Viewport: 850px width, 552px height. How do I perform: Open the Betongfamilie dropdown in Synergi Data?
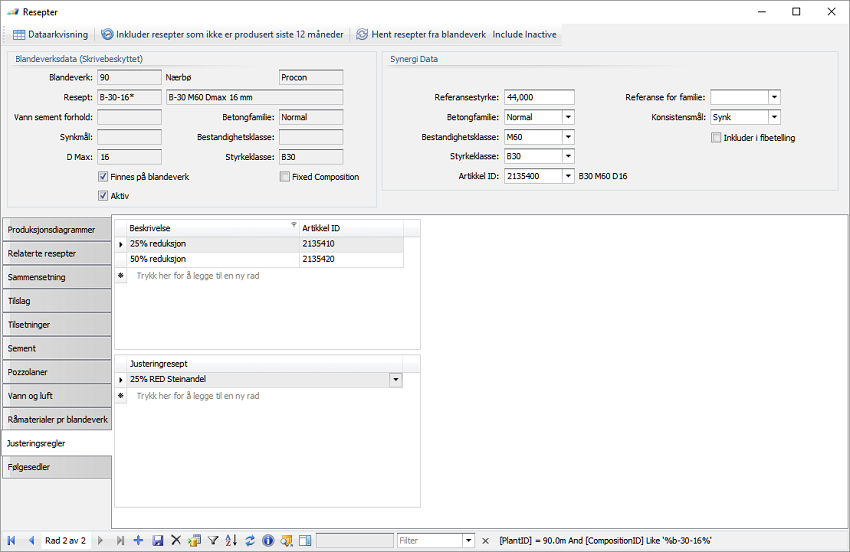pos(568,117)
